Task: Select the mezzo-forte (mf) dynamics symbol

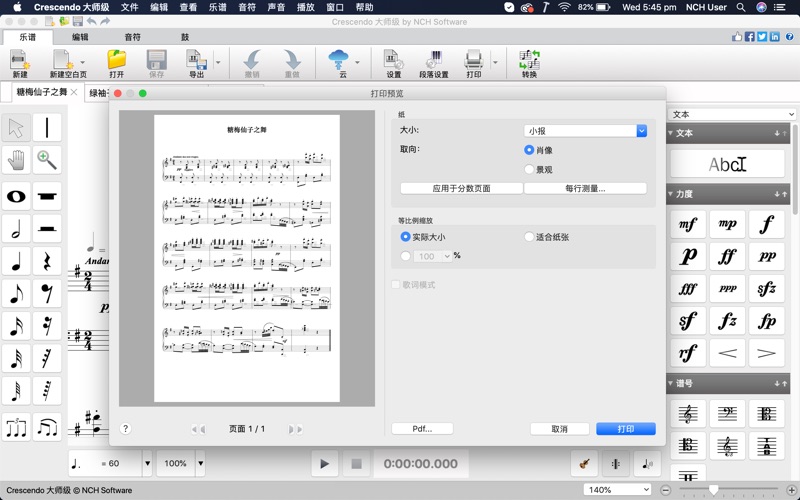Action: point(688,225)
